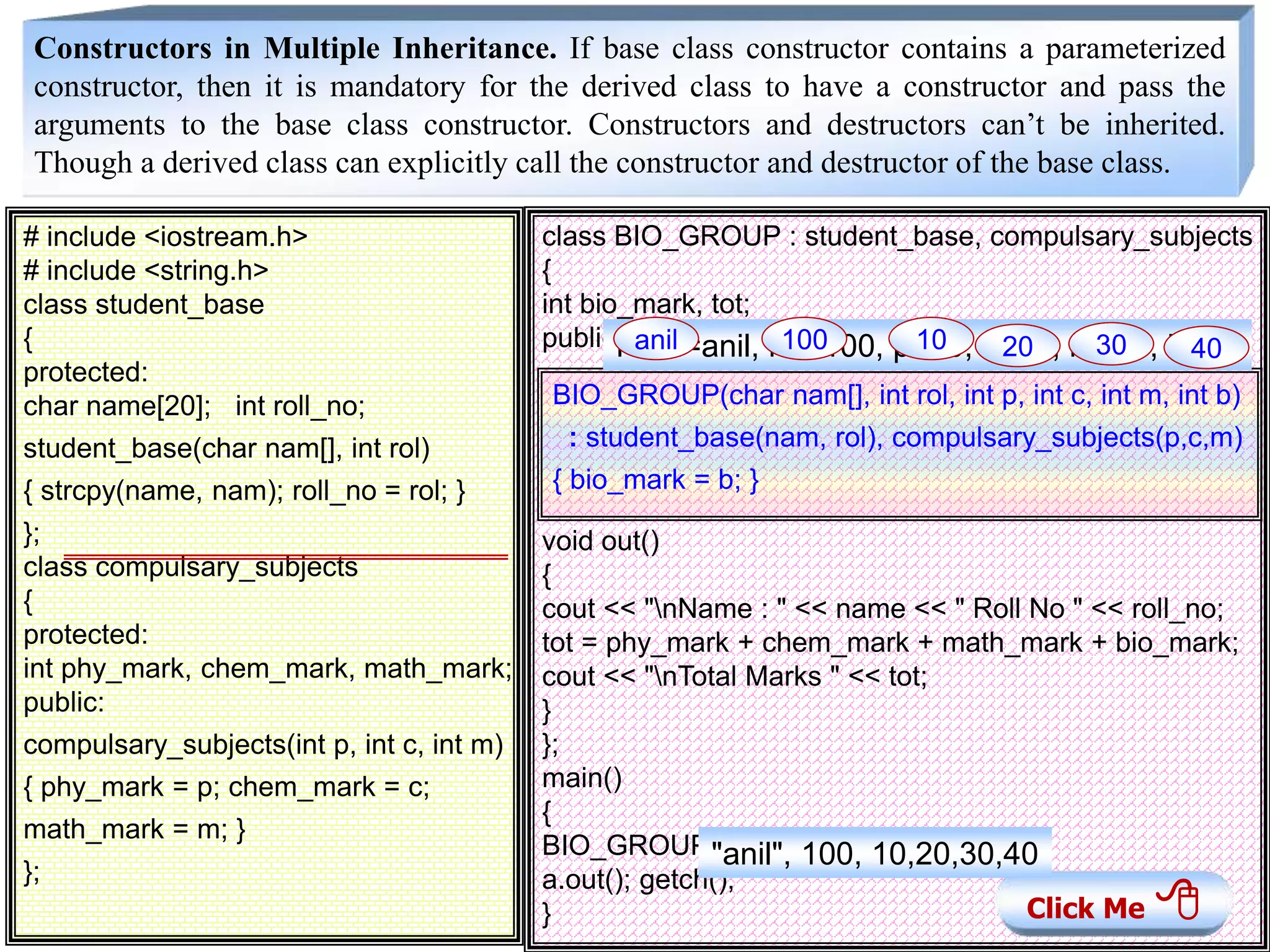Click first 'protected:' under student_base

click(x=86, y=372)
